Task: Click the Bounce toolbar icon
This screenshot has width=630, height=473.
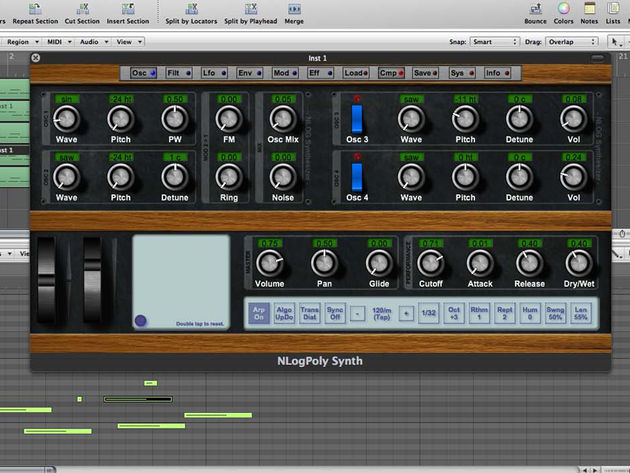Action: 536,9
